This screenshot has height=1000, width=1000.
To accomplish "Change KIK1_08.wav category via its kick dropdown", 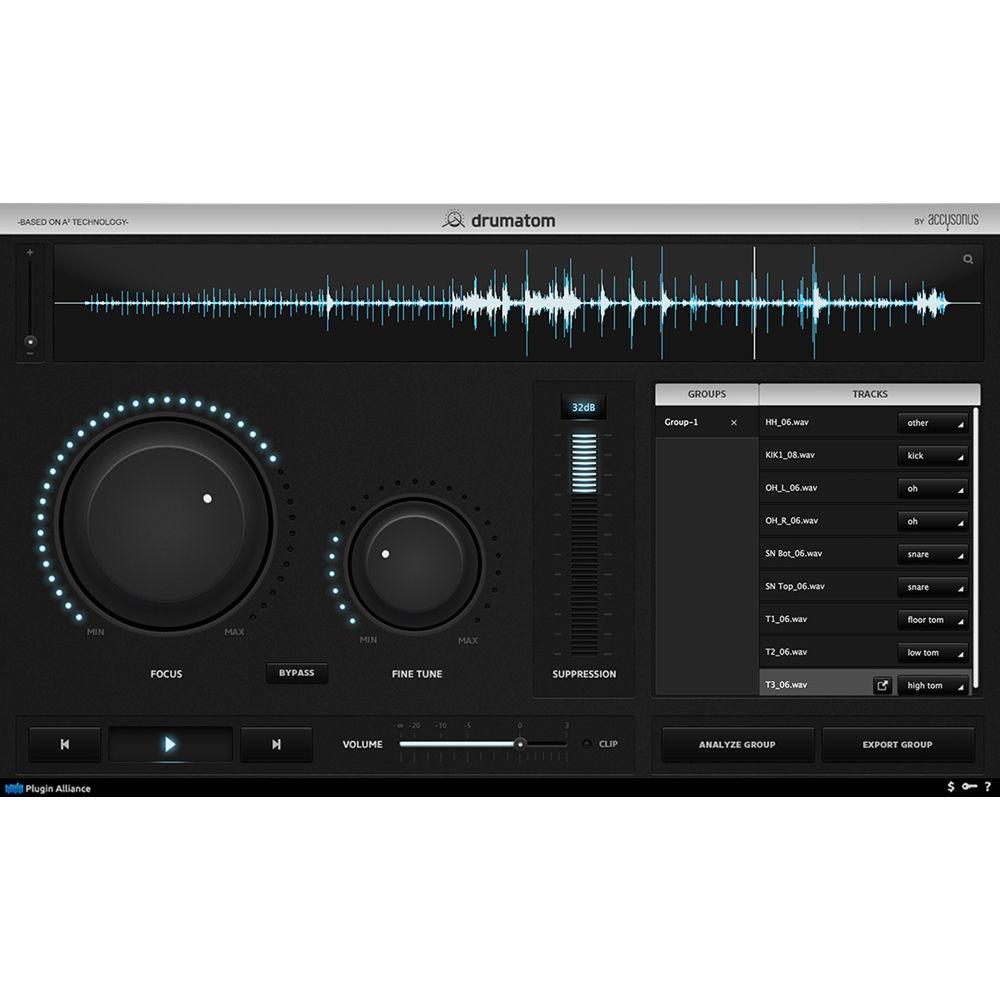I will [x=932, y=455].
